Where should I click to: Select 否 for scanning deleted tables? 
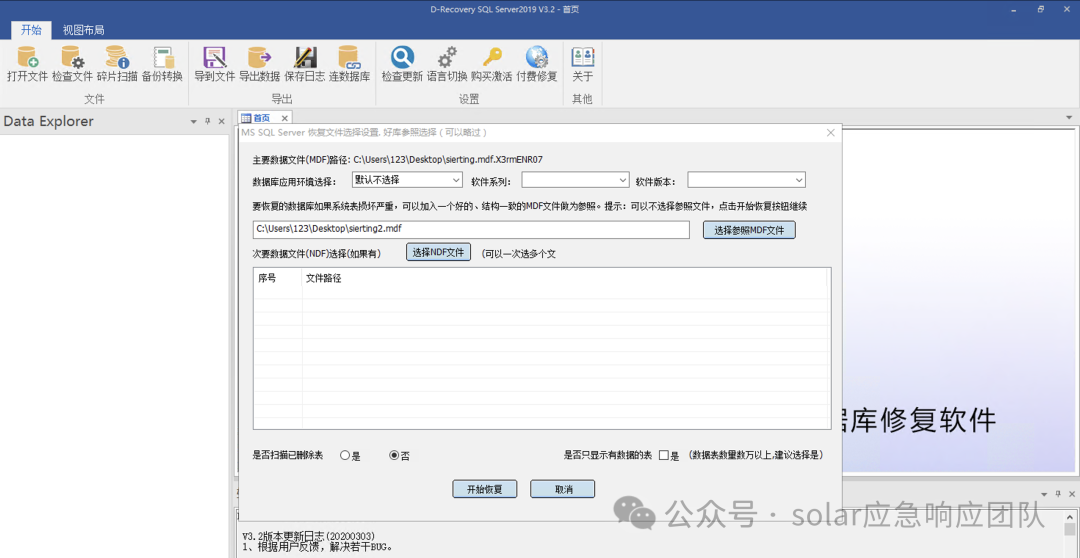[x=399, y=455]
